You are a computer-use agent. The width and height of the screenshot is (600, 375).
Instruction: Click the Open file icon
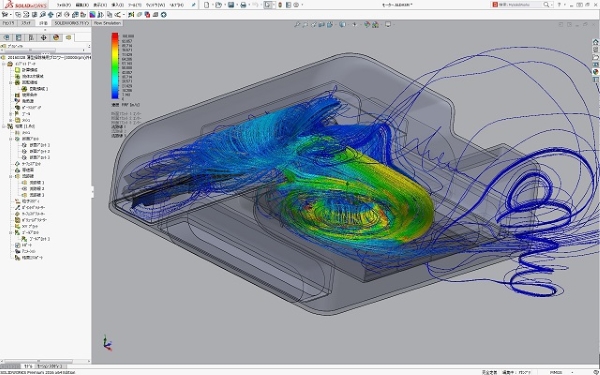(x=218, y=5)
